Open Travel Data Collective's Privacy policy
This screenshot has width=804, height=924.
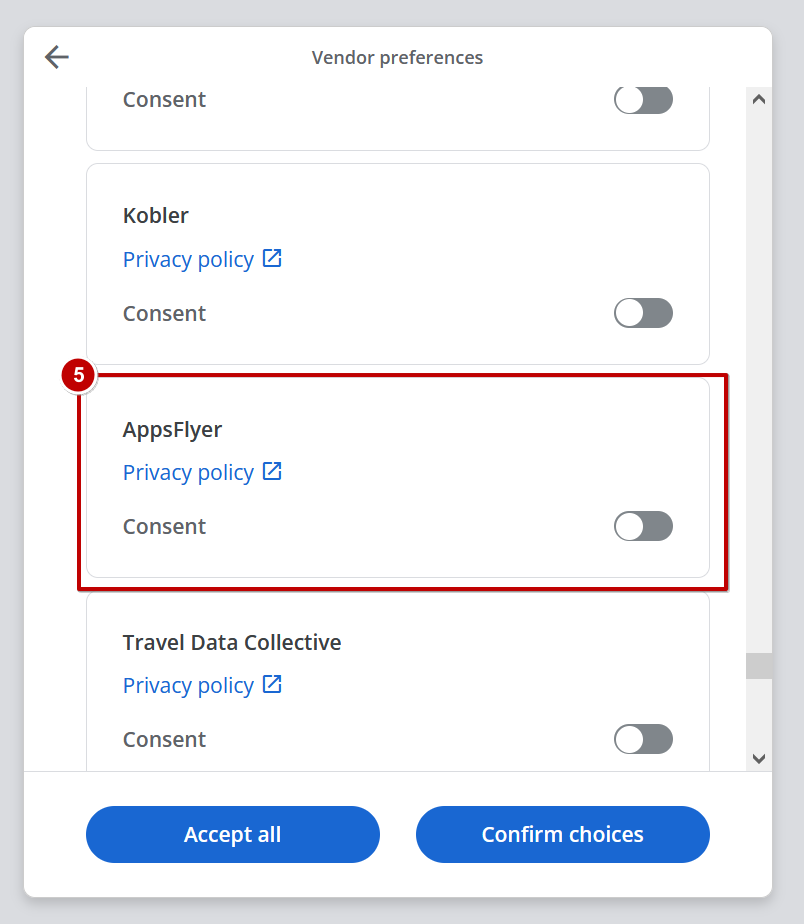188,684
